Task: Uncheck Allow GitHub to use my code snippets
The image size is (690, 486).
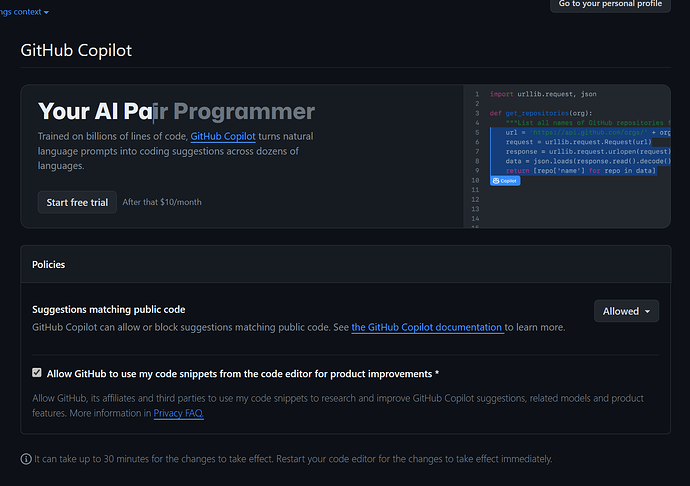Action: click(37, 373)
